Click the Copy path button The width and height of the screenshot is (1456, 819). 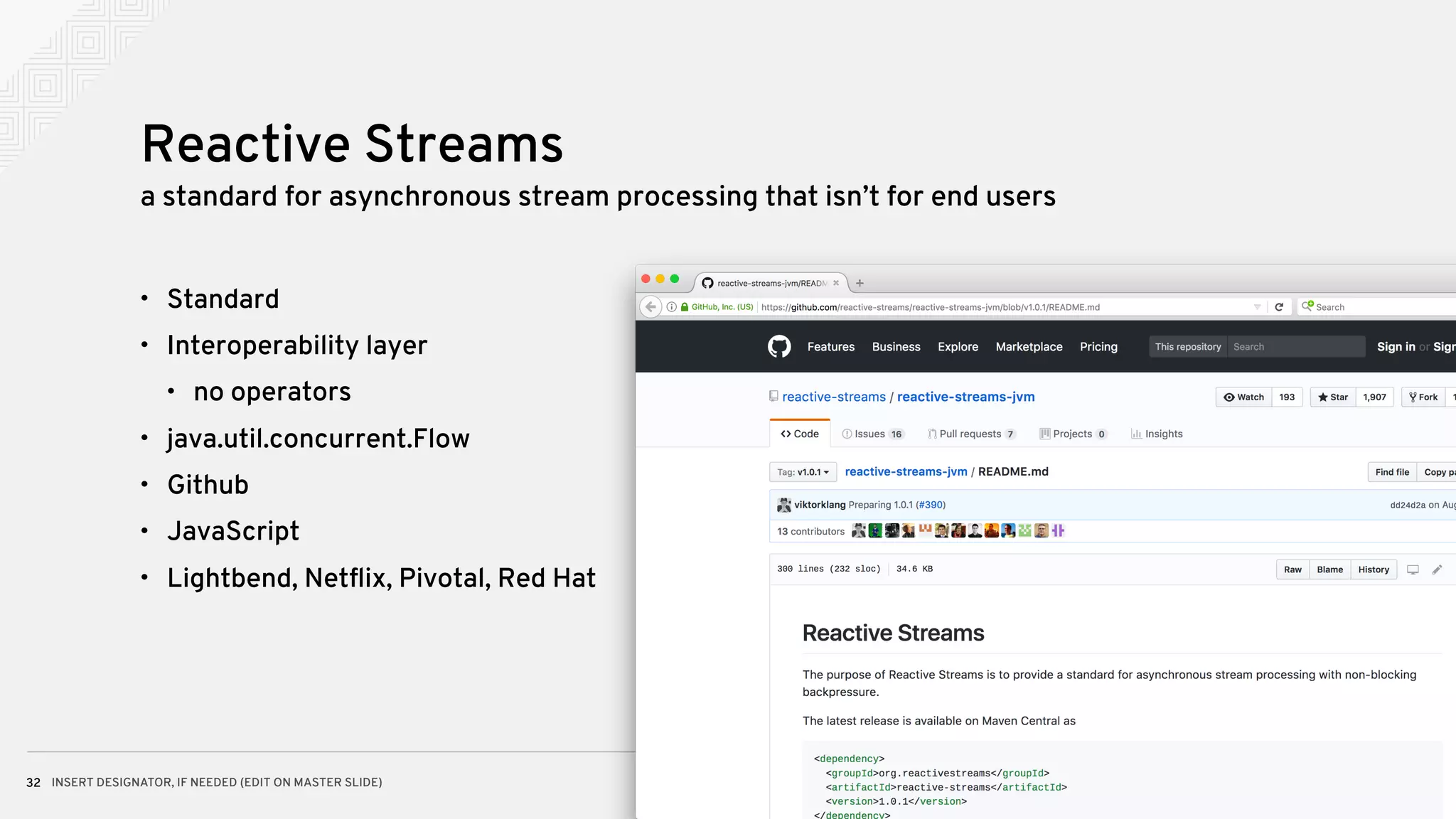[1437, 472]
